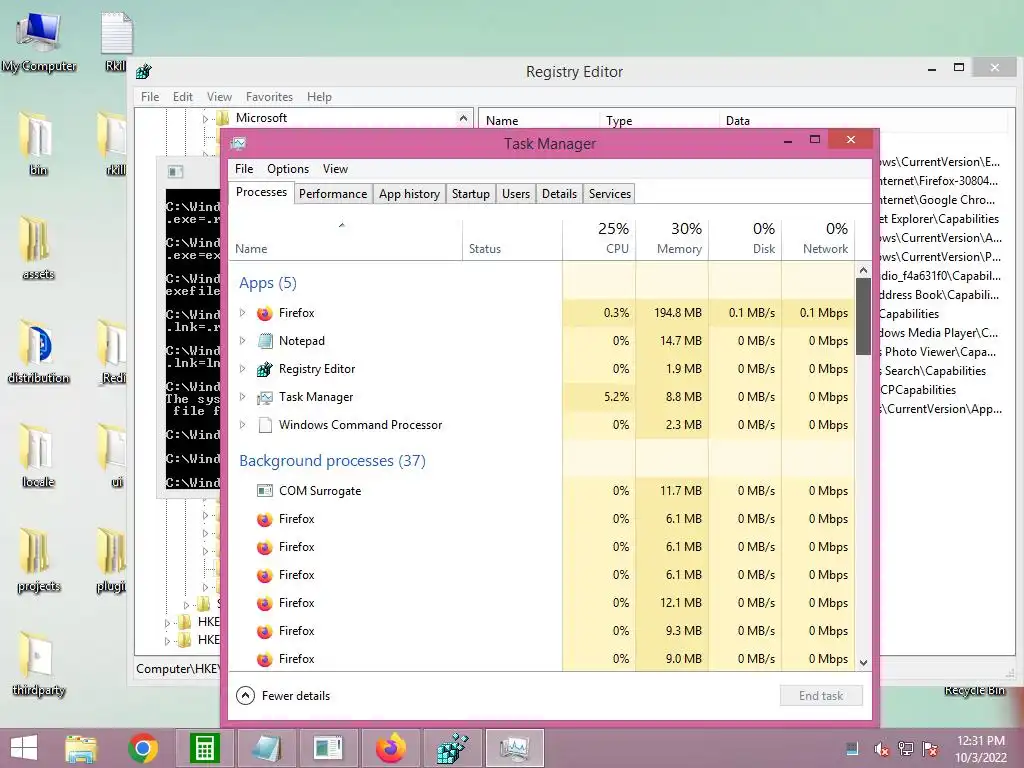Image resolution: width=1024 pixels, height=768 pixels.
Task: Expand the Windows Command Processor entry
Action: 242,425
